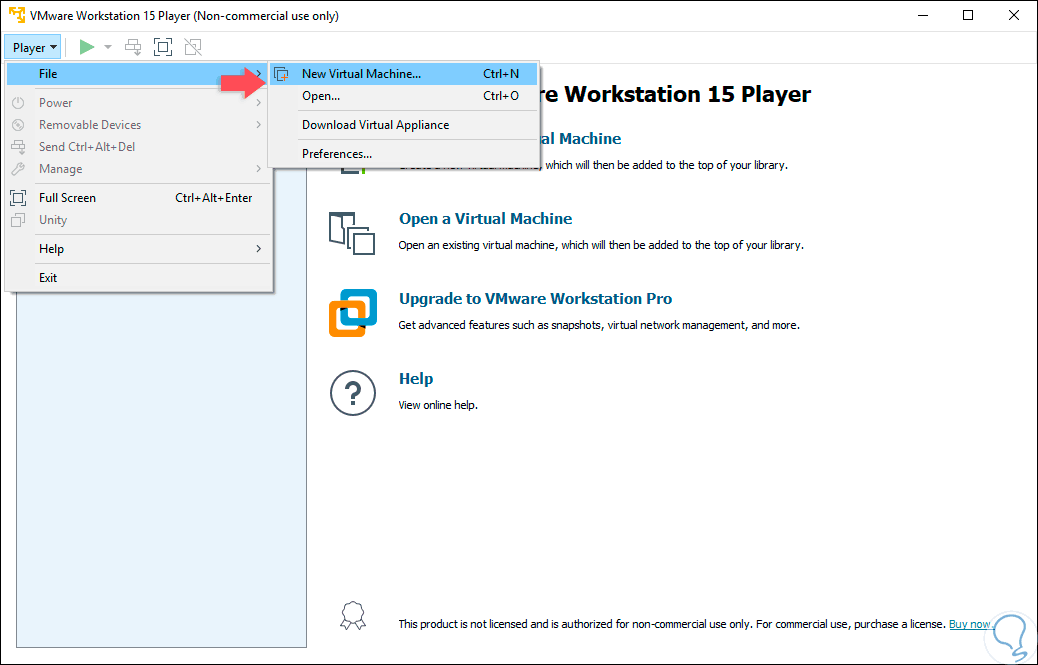The width and height of the screenshot is (1038, 665).
Task: Close the VMware Player window
Action: click(x=1014, y=15)
